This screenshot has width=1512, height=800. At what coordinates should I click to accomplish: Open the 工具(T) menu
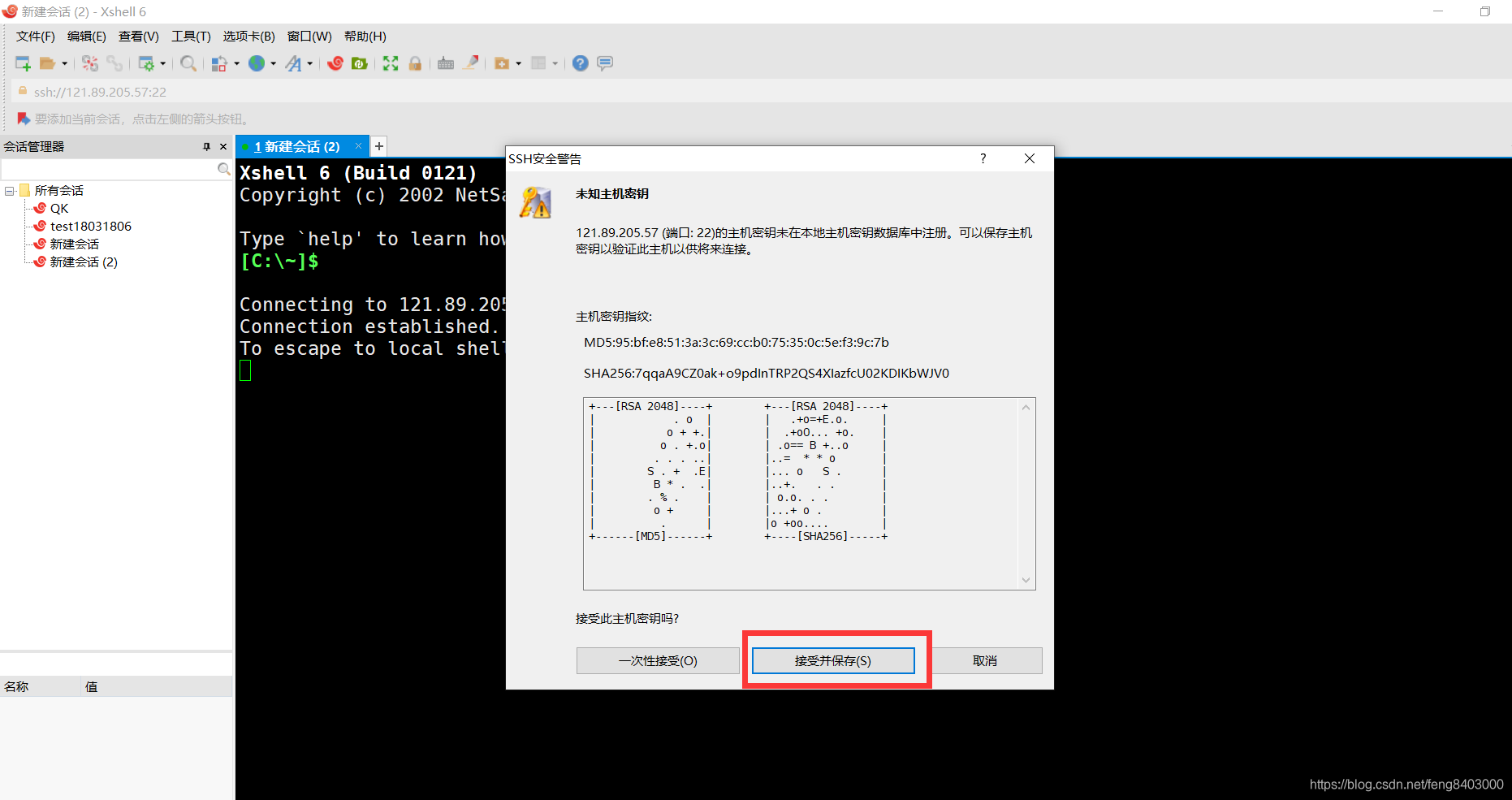click(191, 36)
